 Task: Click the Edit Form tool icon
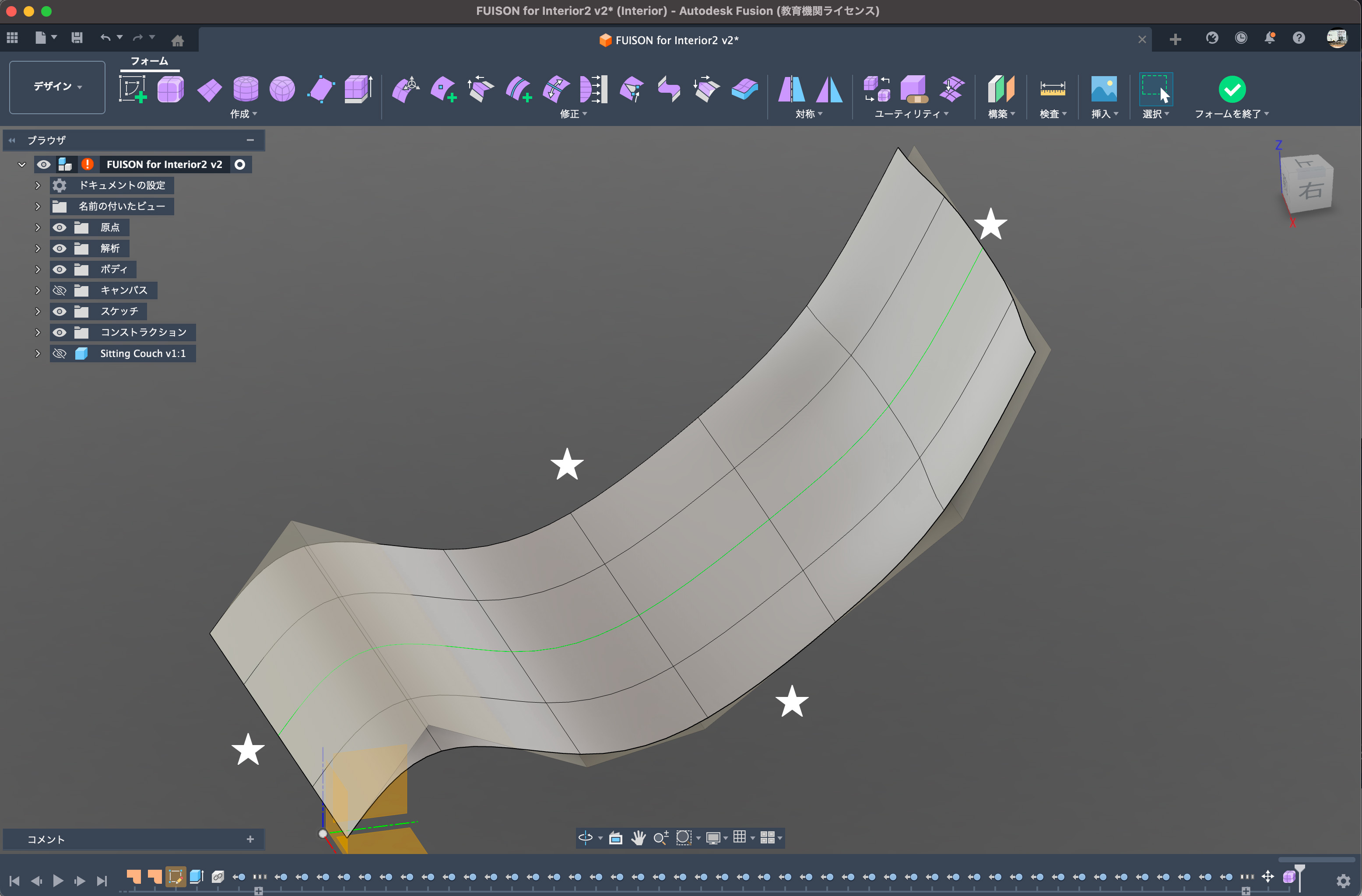(x=406, y=89)
